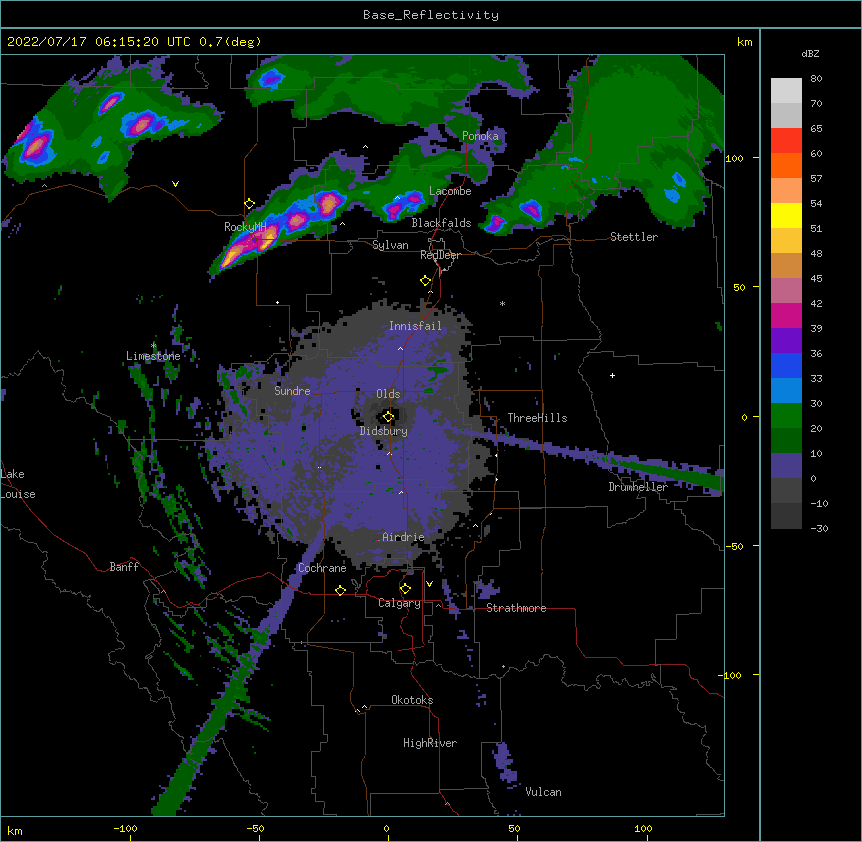
Task: Click the 45 value on dBZ legend
Action: 816,279
